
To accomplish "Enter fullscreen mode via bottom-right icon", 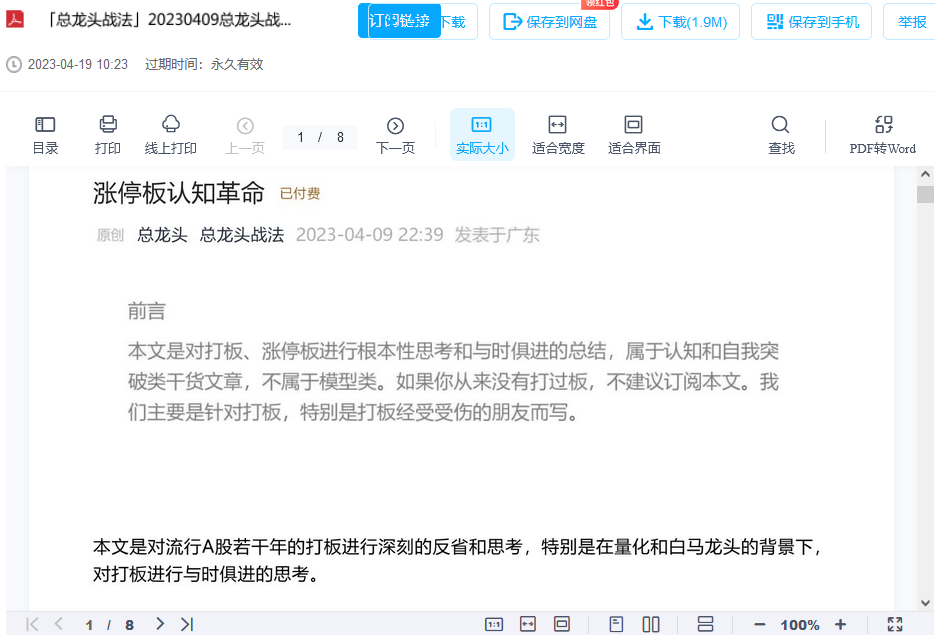I will [x=895, y=624].
